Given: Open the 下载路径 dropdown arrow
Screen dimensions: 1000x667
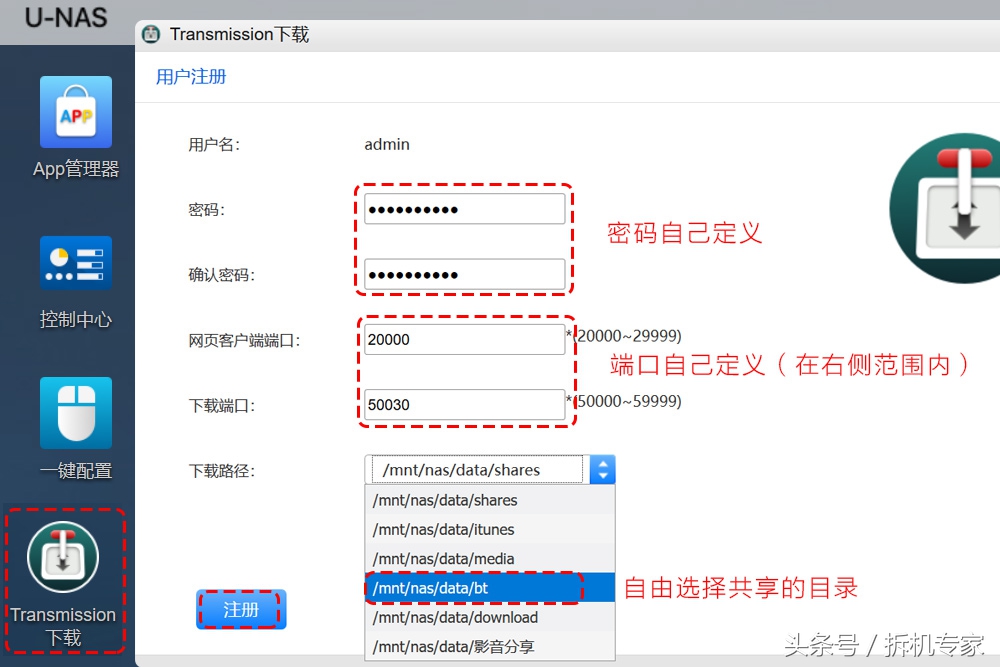Looking at the screenshot, I should tap(603, 470).
